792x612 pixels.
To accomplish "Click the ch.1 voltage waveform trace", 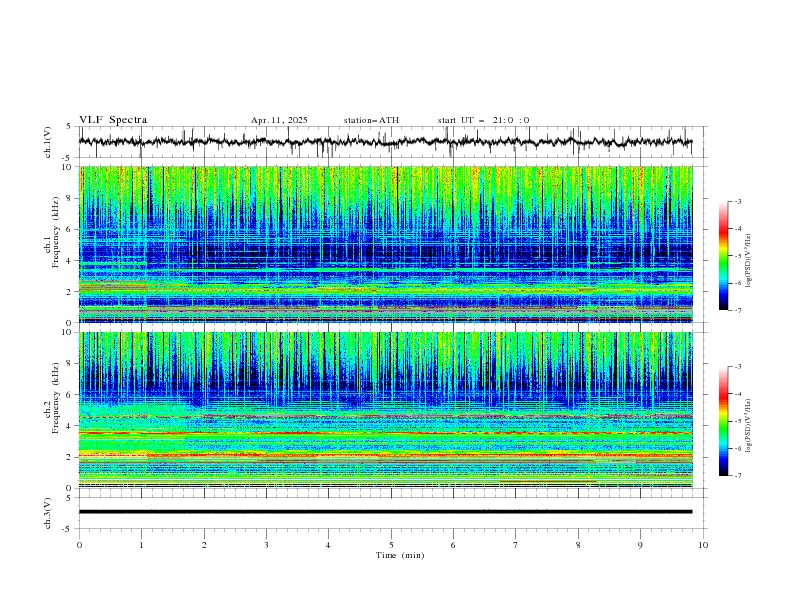I will (385, 142).
